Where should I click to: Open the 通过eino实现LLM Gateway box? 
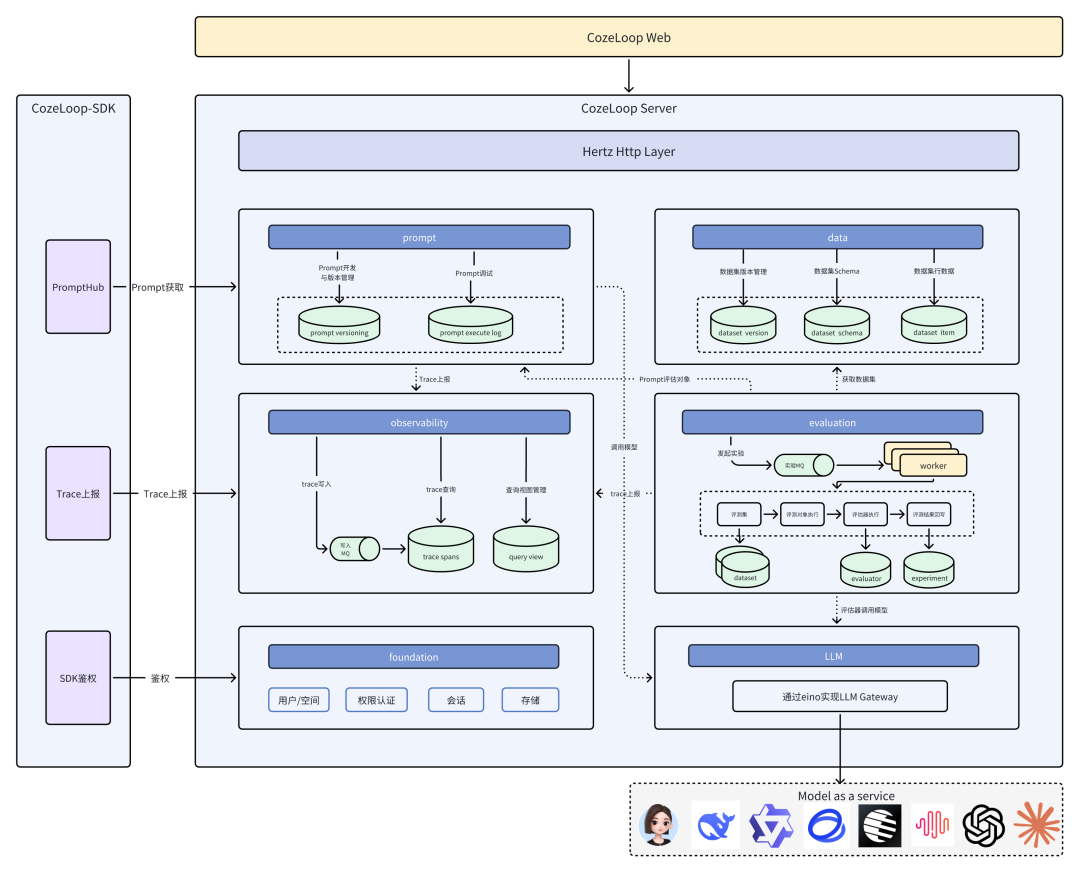click(x=841, y=695)
